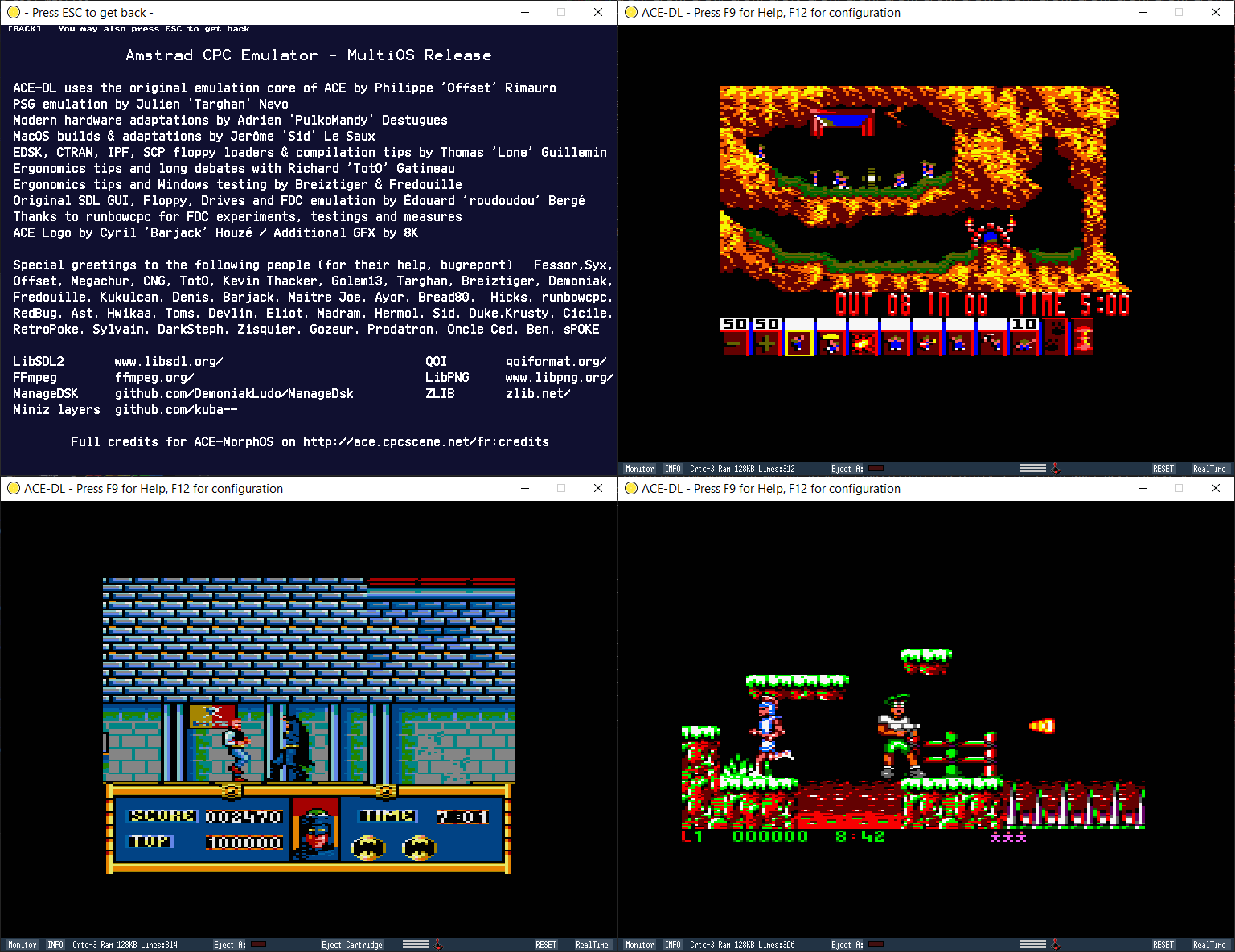Click Eject A: in the Batman window
This screenshot has width=1235, height=952.
pyautogui.click(x=229, y=945)
